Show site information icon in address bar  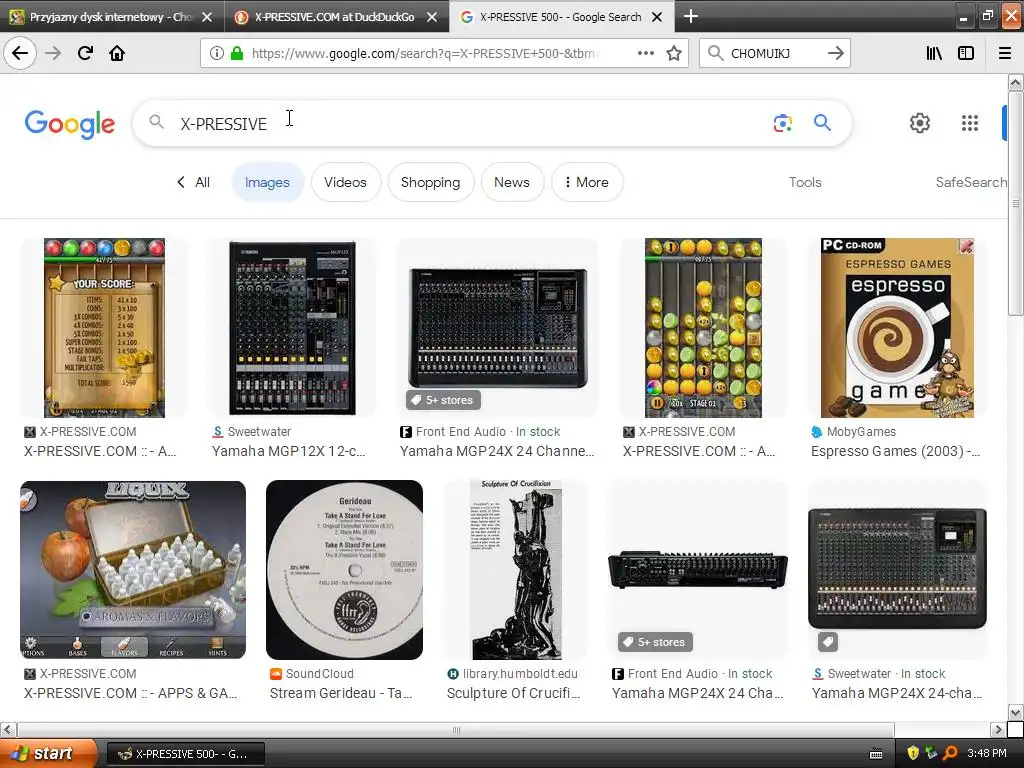216,53
